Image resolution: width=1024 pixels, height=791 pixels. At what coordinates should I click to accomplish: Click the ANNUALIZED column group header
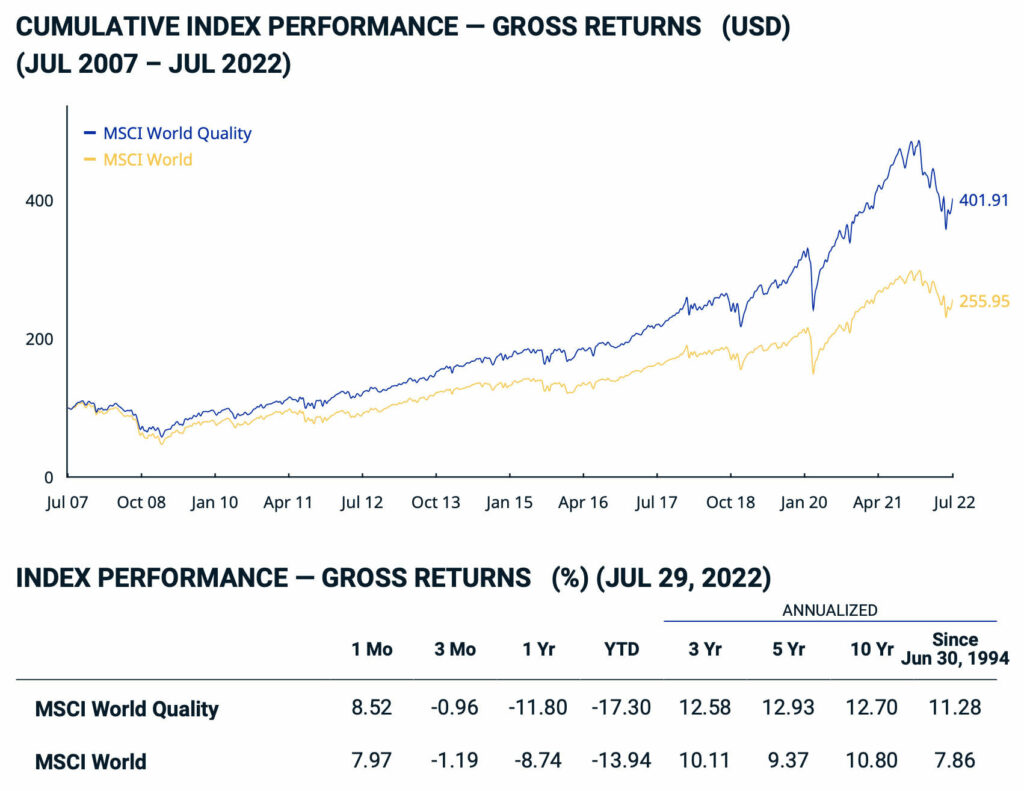coord(830,610)
